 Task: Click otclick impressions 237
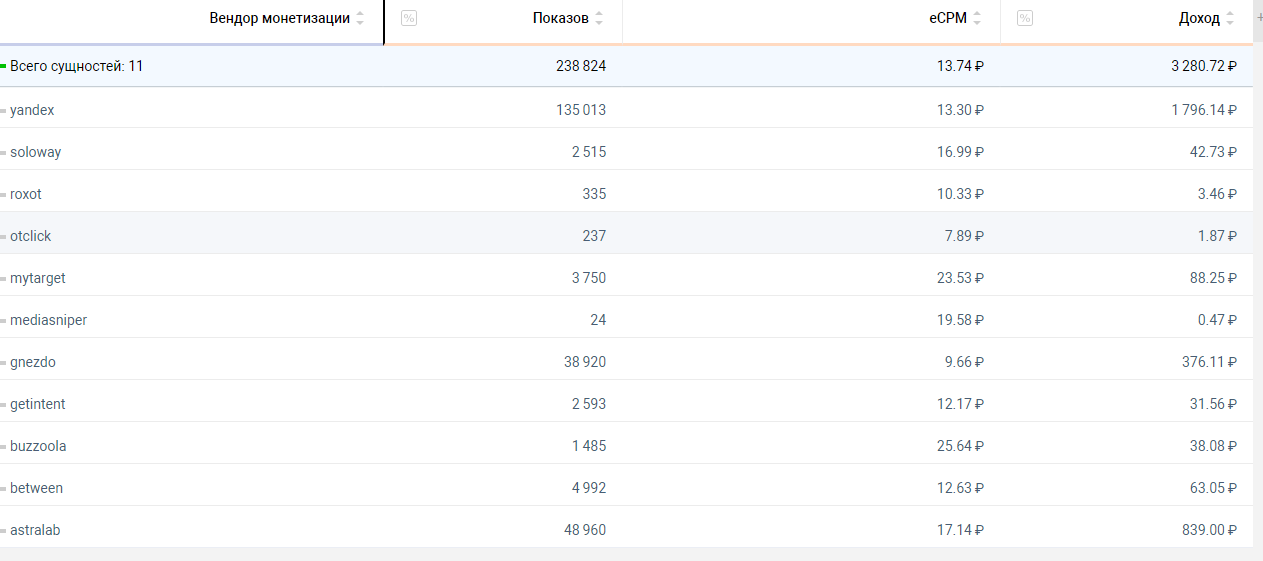594,236
